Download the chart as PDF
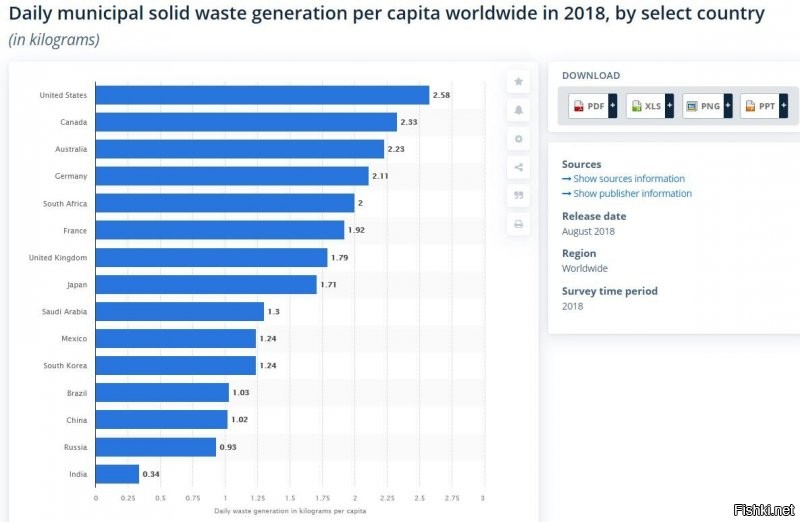The width and height of the screenshot is (800, 522). tap(589, 106)
